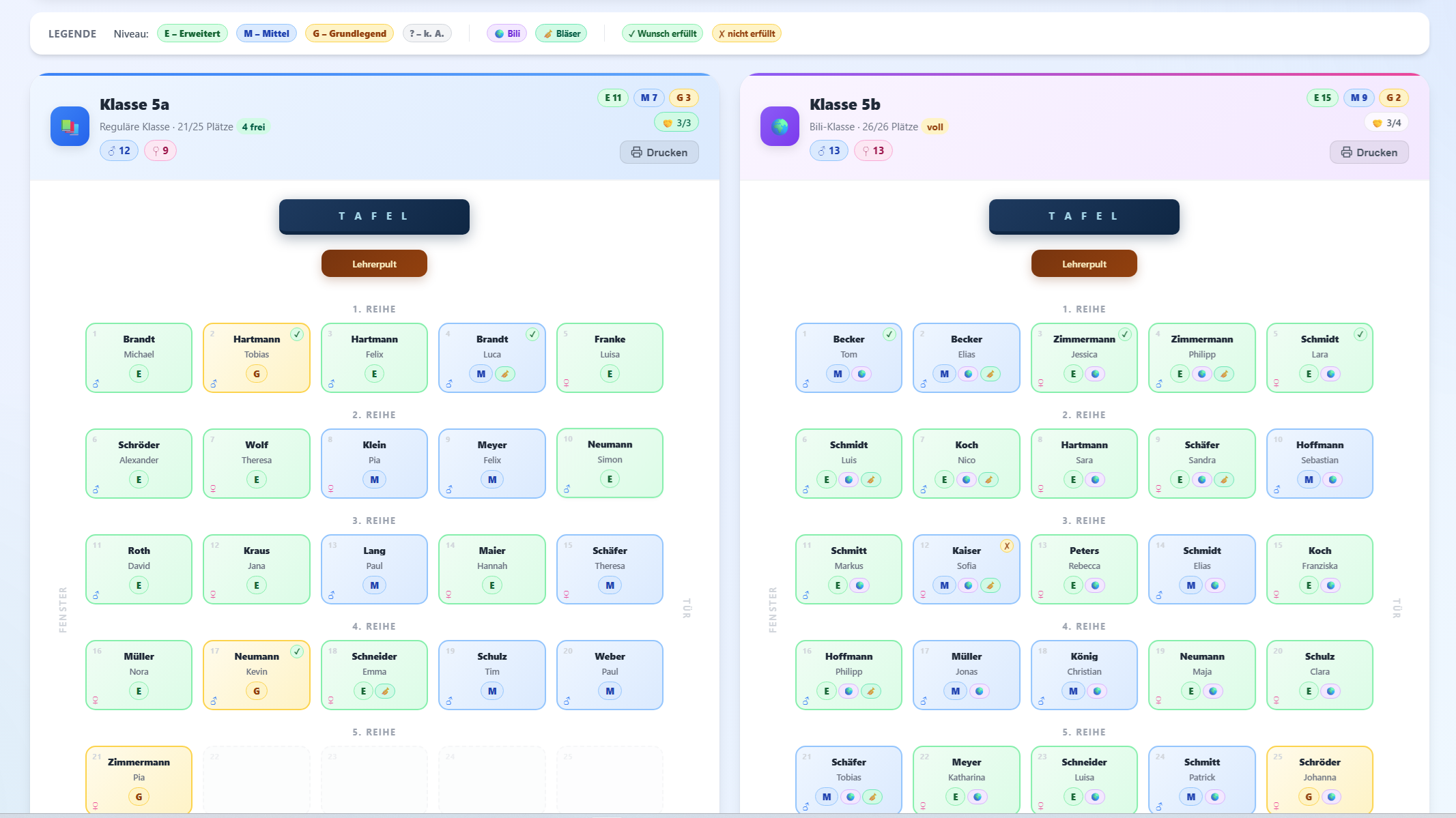1456x818 pixels.
Task: Click the female count badge 13 in 5b
Action: coord(873,151)
